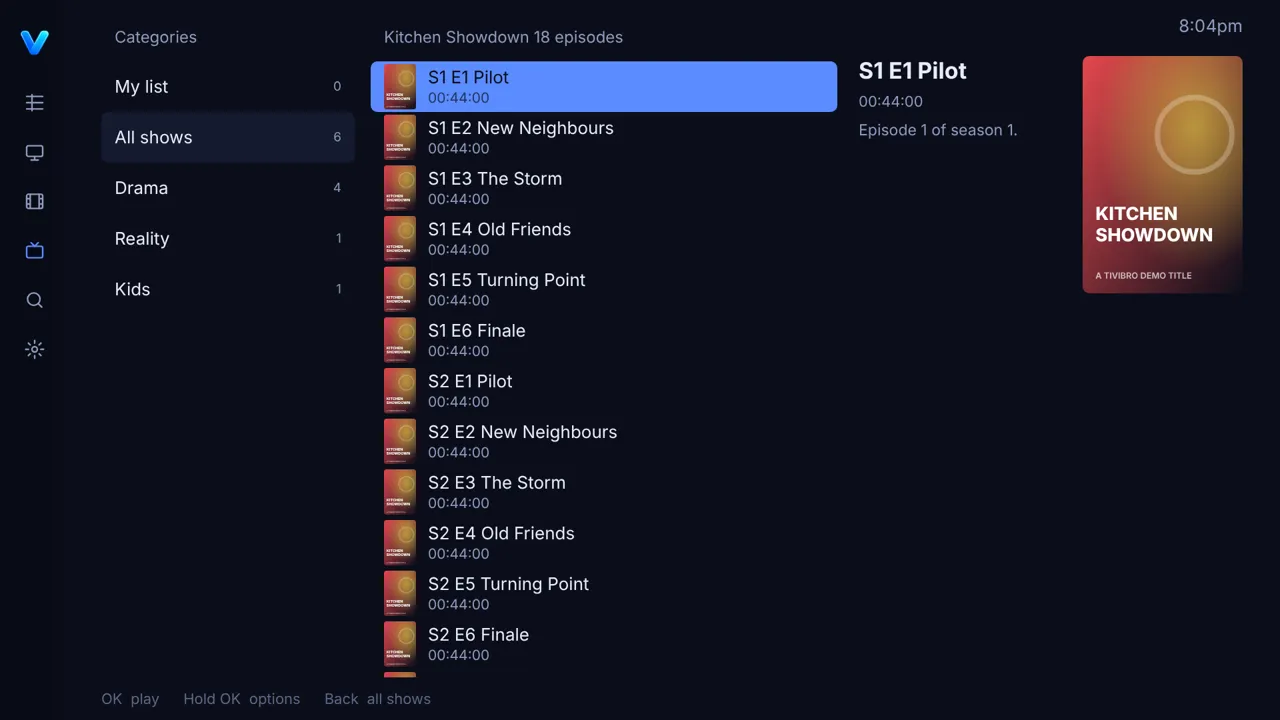Open the TV guide list icon in sidebar
The width and height of the screenshot is (1280, 720).
point(35,103)
